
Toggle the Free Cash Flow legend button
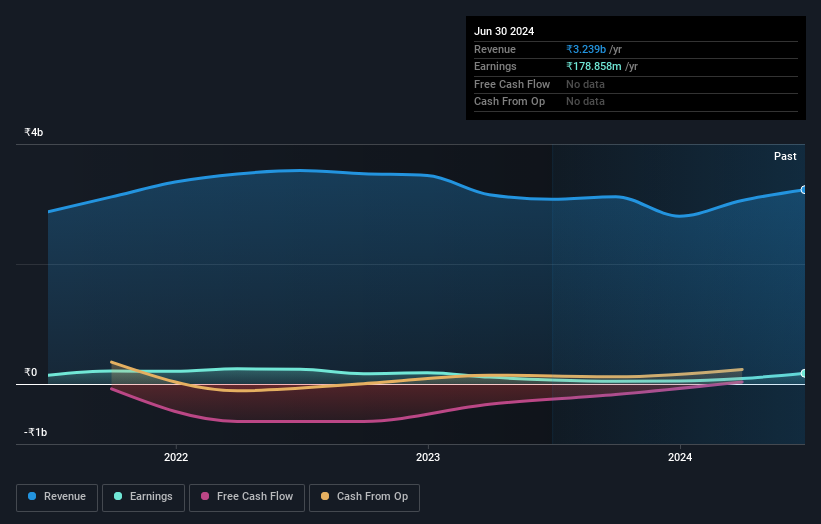pos(247,497)
